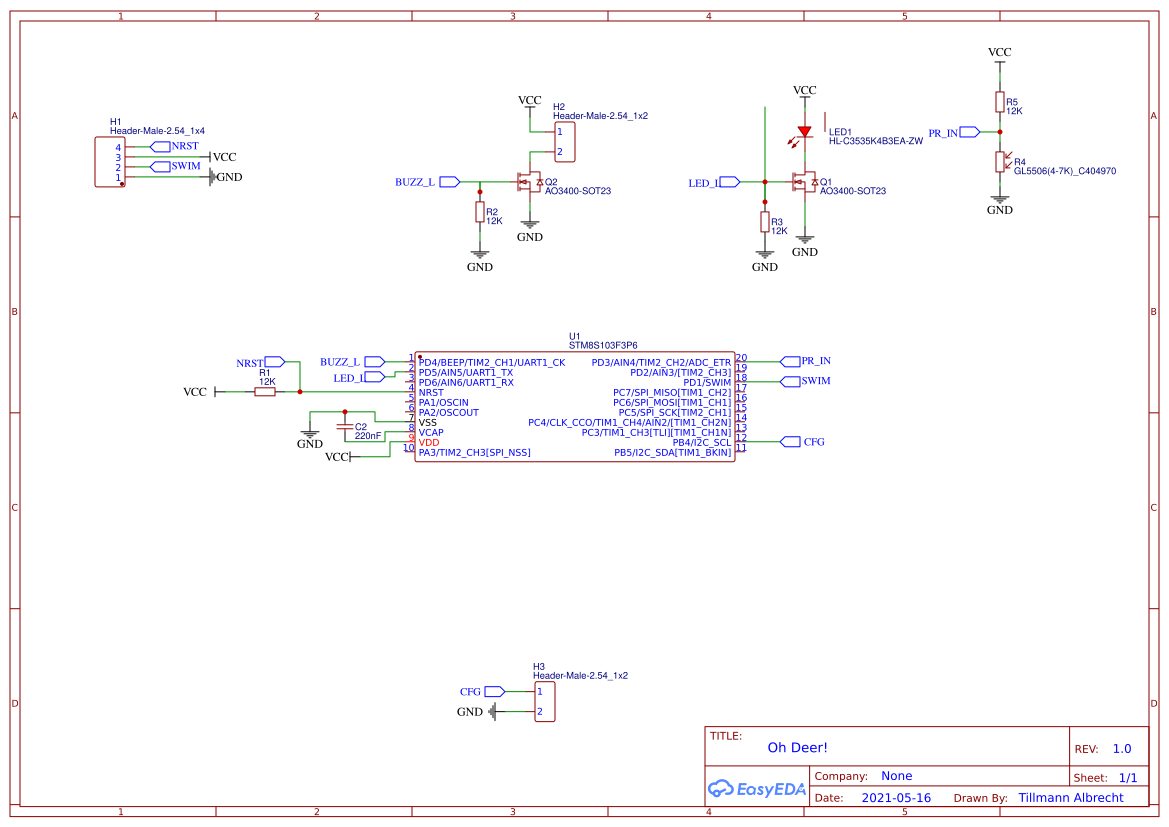1169x827 pixels.
Task: Select the R4 photoresistor symbol
Action: 1001,161
